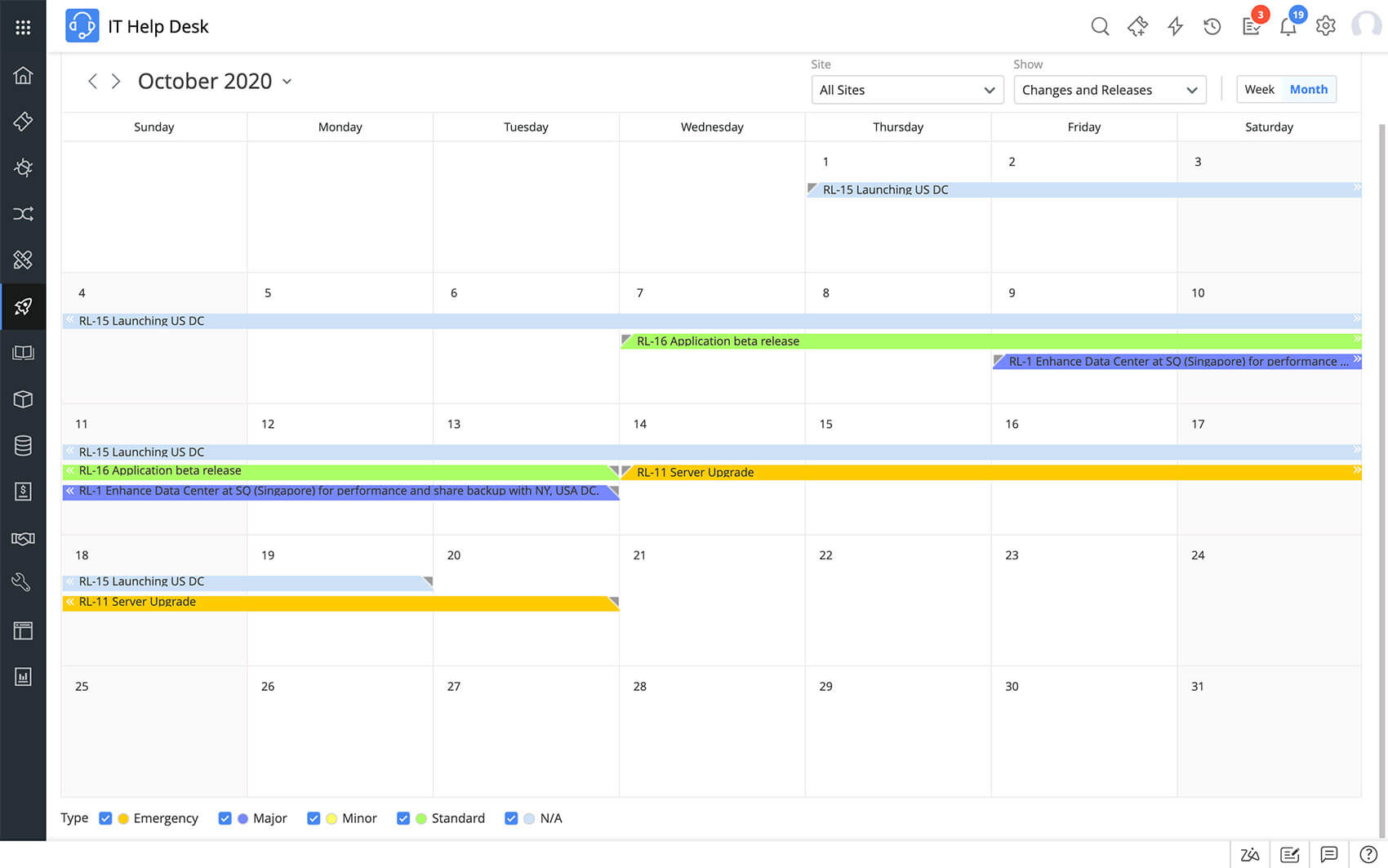Open the Problems module (bug icon)
This screenshot has height=868, width=1388.
point(24,168)
